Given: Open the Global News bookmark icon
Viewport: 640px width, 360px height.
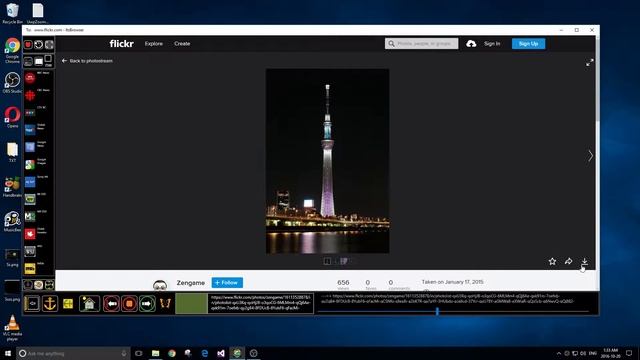Looking at the screenshot, I should [30, 130].
